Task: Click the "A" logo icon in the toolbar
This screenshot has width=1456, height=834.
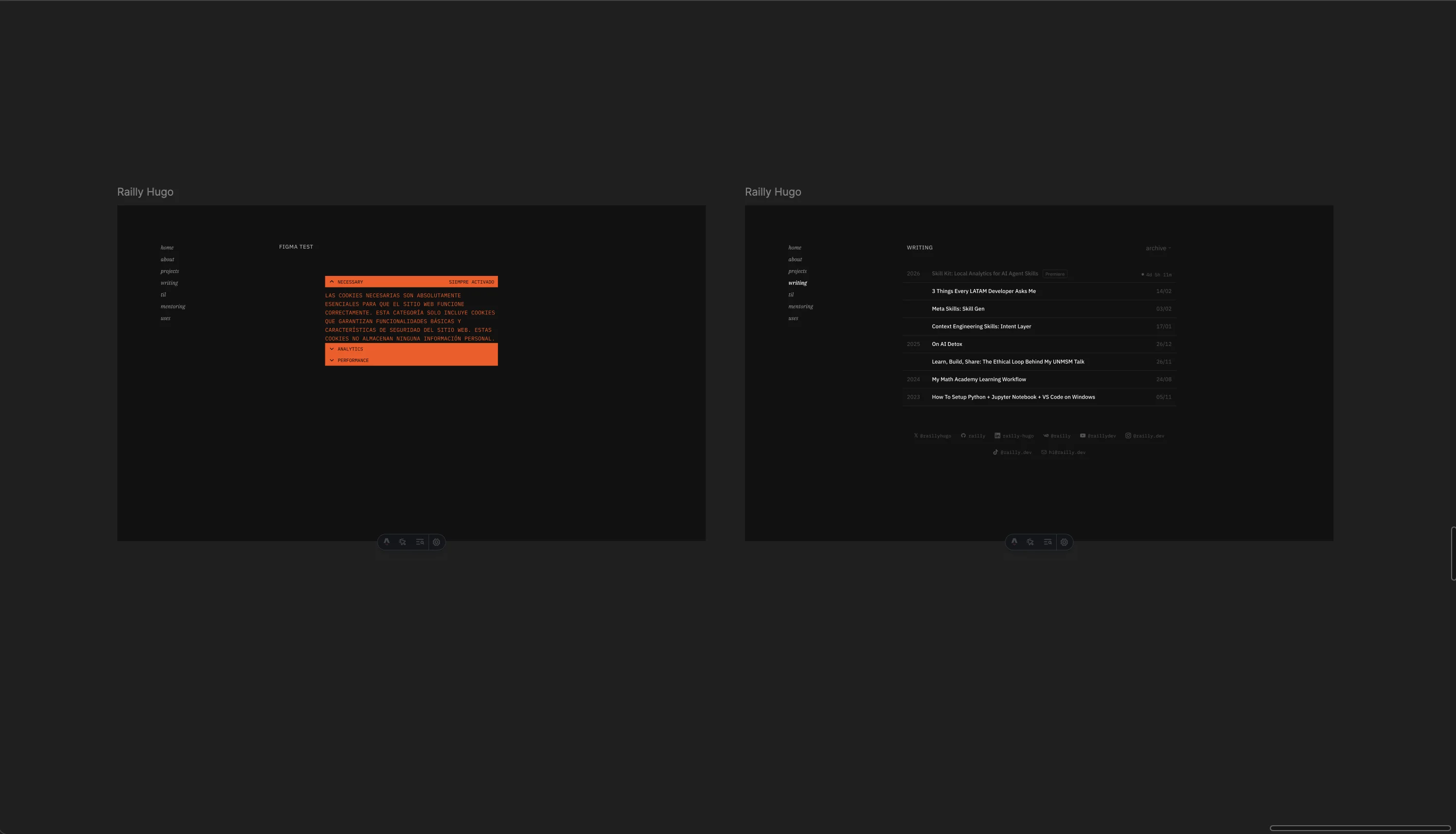Action: (x=1014, y=542)
